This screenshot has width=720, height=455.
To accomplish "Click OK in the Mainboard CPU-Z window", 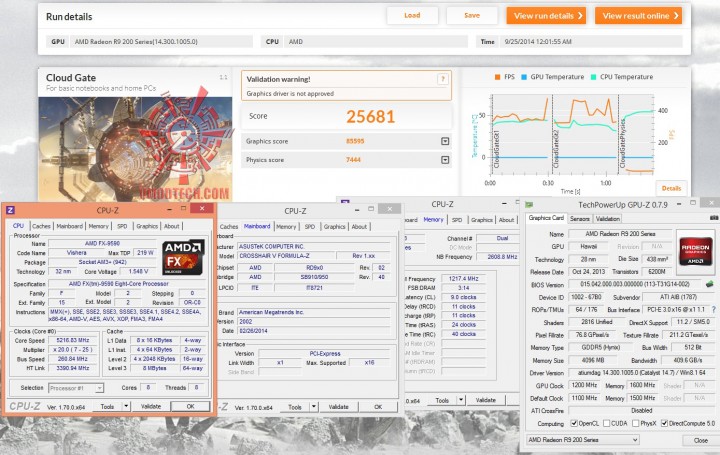I will (x=378, y=407).
